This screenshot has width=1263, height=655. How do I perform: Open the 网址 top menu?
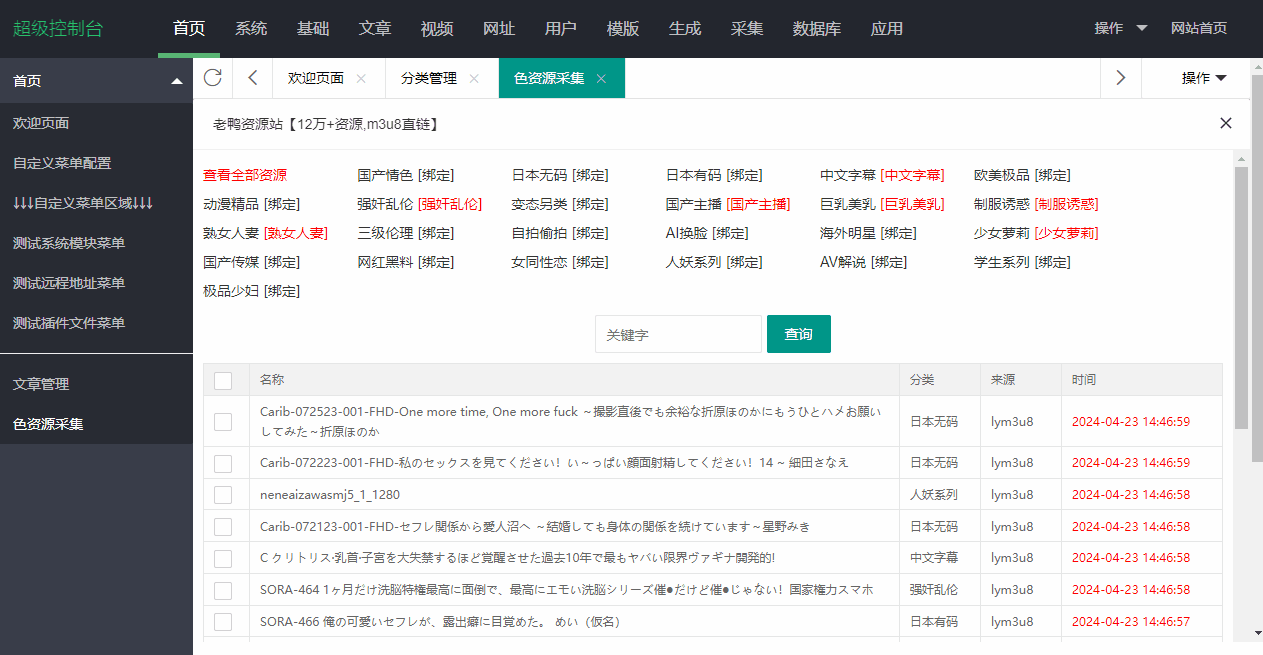click(x=499, y=28)
